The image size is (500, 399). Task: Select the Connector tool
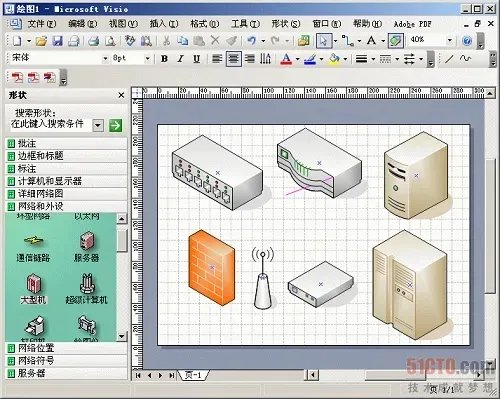[x=349, y=41]
